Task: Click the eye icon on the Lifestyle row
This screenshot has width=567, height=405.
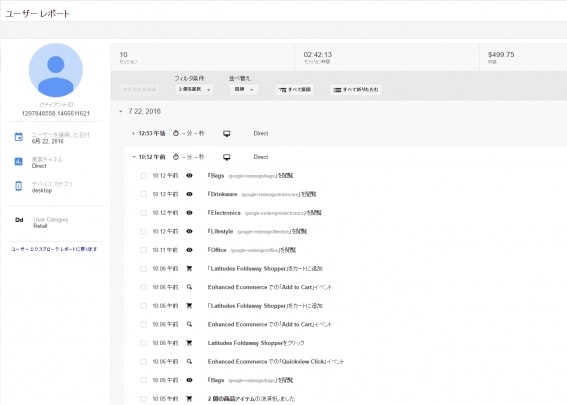Action: click(189, 231)
